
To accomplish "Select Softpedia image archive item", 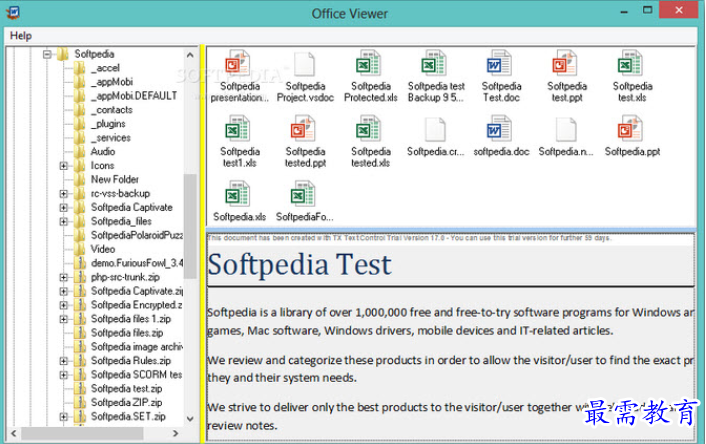I will point(137,347).
